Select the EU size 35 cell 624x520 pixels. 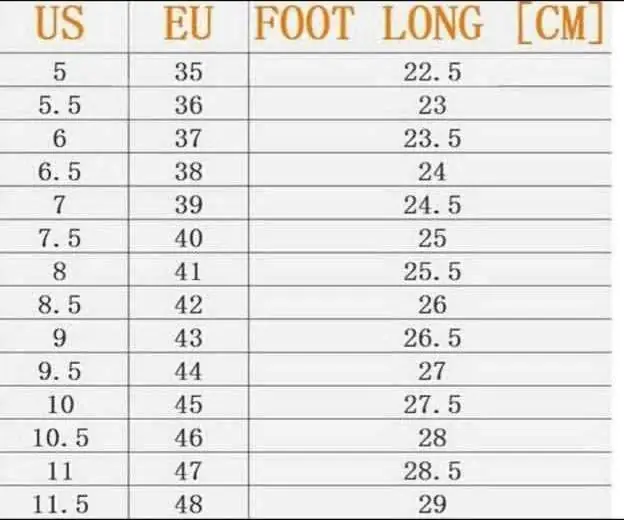(188, 72)
